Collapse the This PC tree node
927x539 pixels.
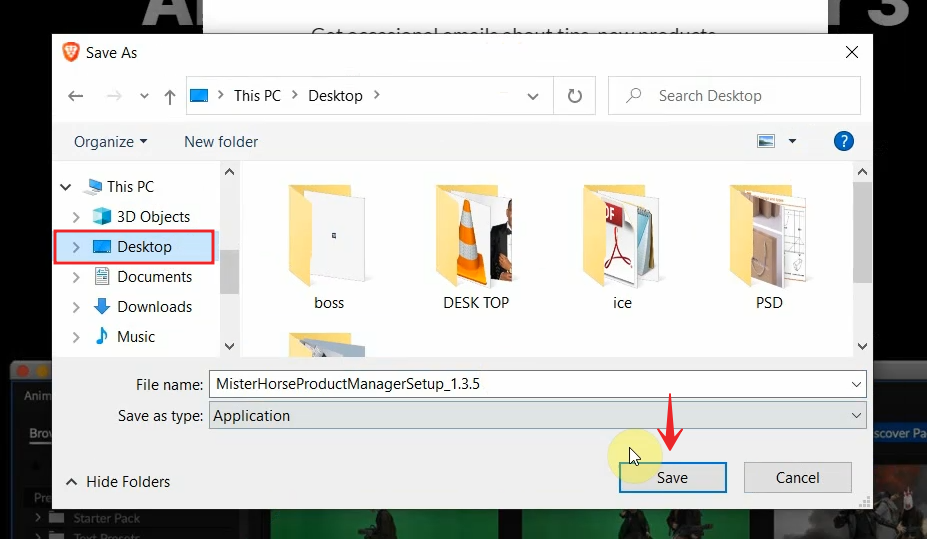click(x=66, y=187)
